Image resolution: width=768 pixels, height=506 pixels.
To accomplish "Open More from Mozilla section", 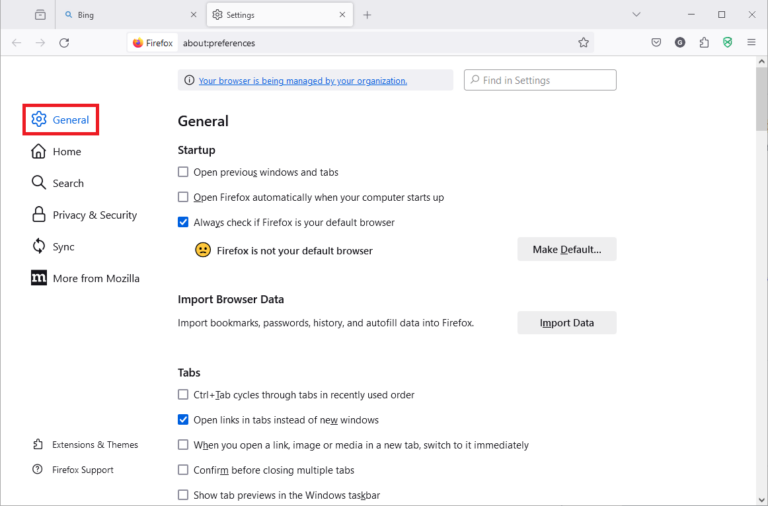I will coord(85,278).
